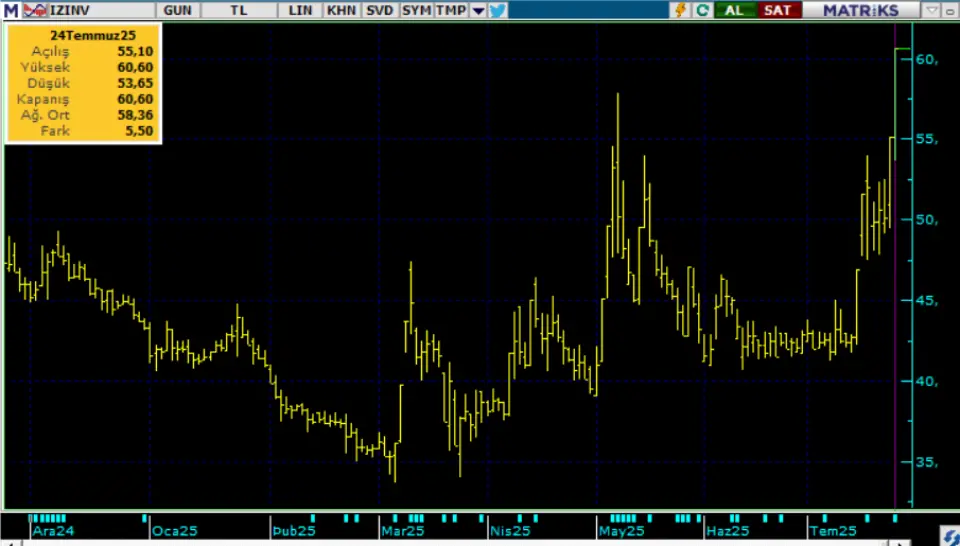Click the orange lightning bolt icon
Screen dimensions: 960x546
[x=680, y=10]
